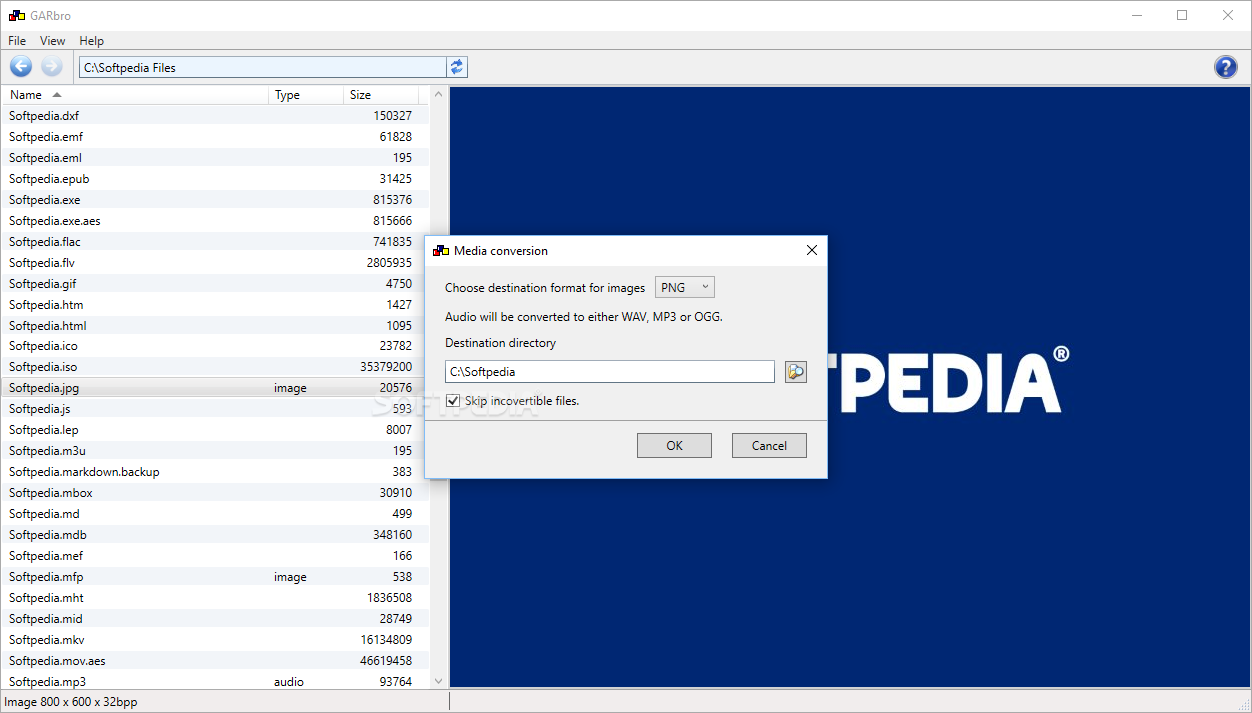Select Softpedia.eml file row
This screenshot has width=1252, height=713.
(215, 158)
